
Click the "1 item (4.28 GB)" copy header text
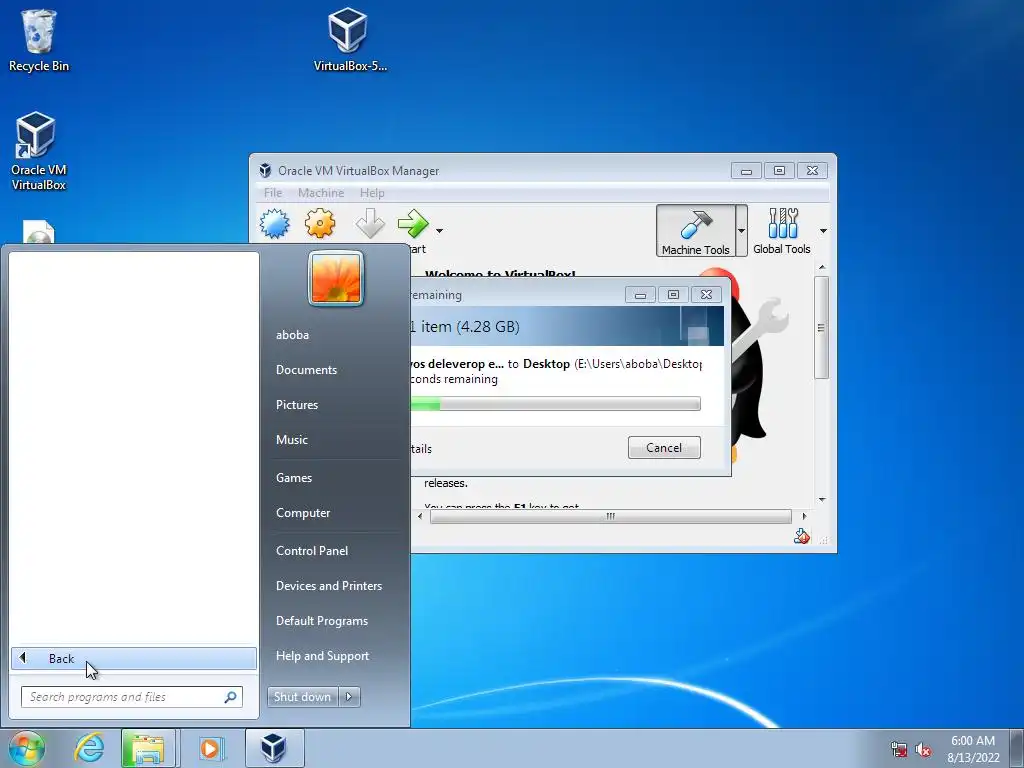coord(464,327)
